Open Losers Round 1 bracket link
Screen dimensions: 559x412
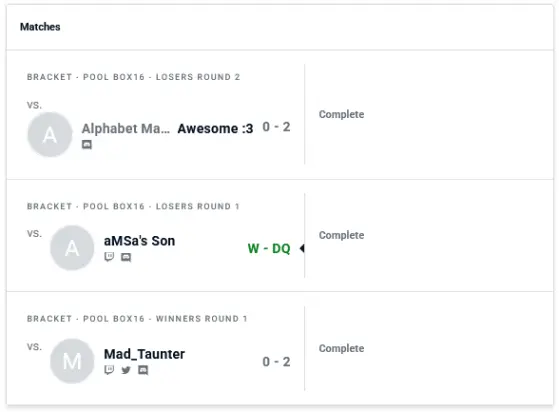[x=133, y=206]
